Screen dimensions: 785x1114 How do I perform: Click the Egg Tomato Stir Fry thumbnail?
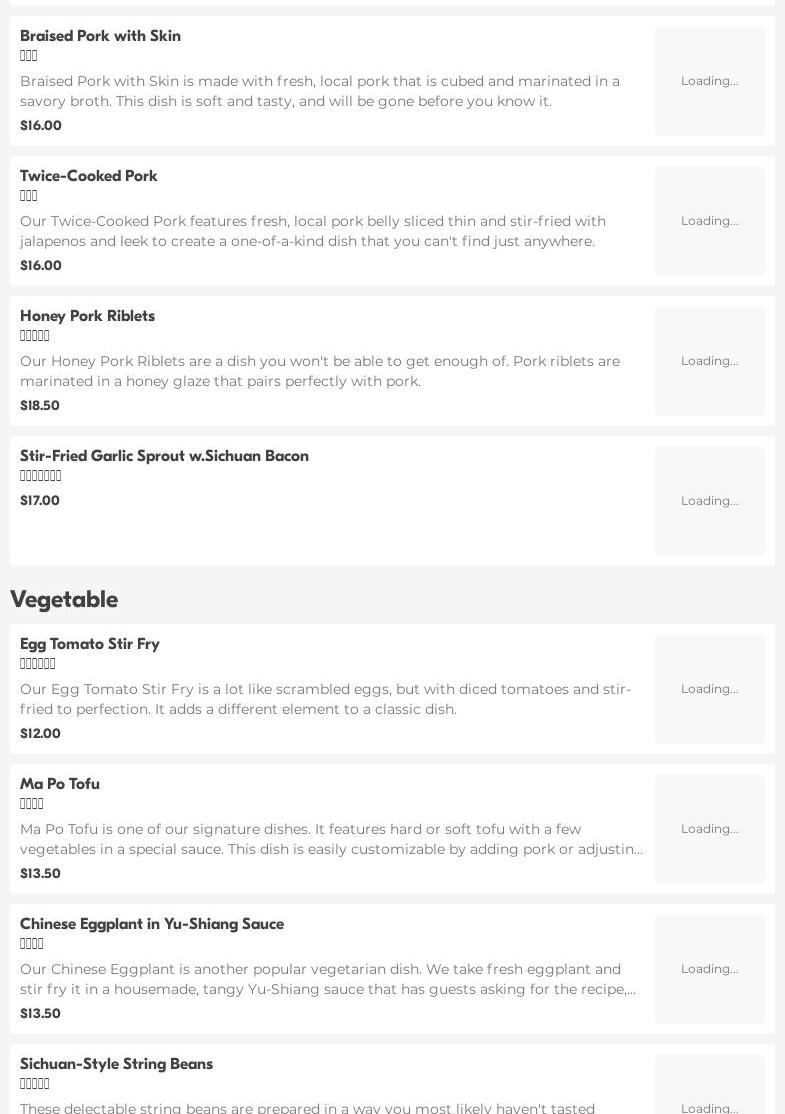[709, 689]
